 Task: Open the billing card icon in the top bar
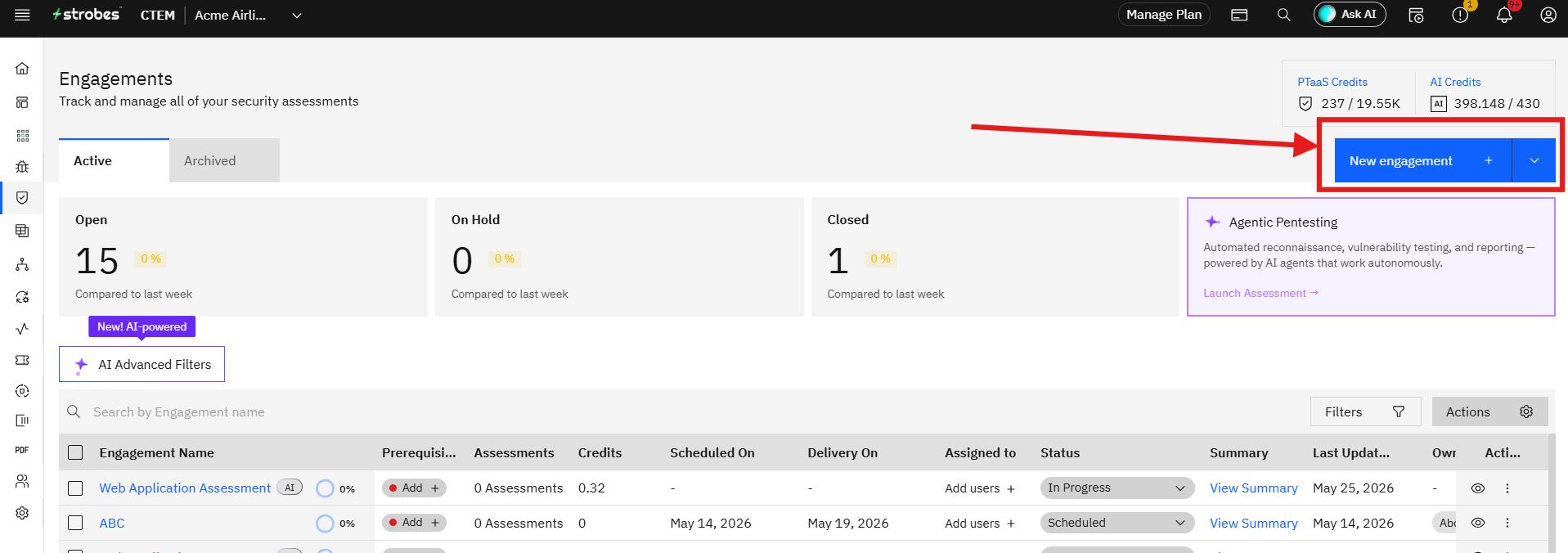pyautogui.click(x=1239, y=15)
